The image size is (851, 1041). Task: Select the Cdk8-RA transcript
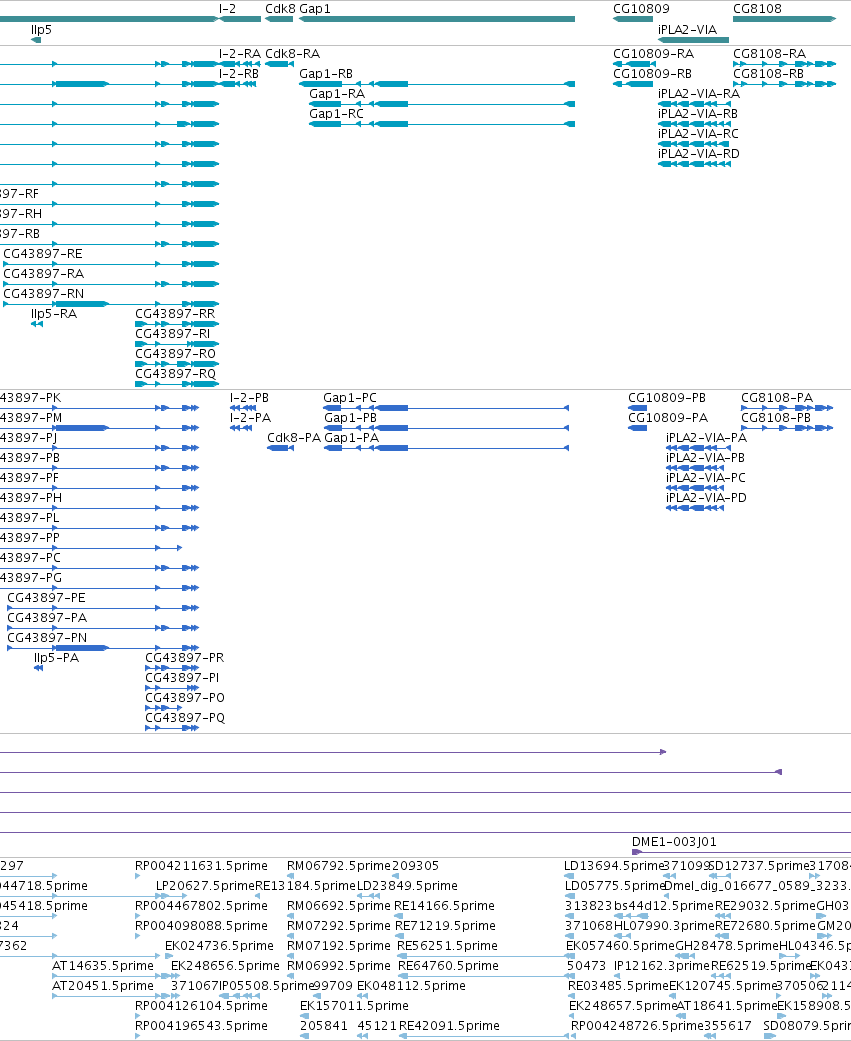pyautogui.click(x=279, y=64)
